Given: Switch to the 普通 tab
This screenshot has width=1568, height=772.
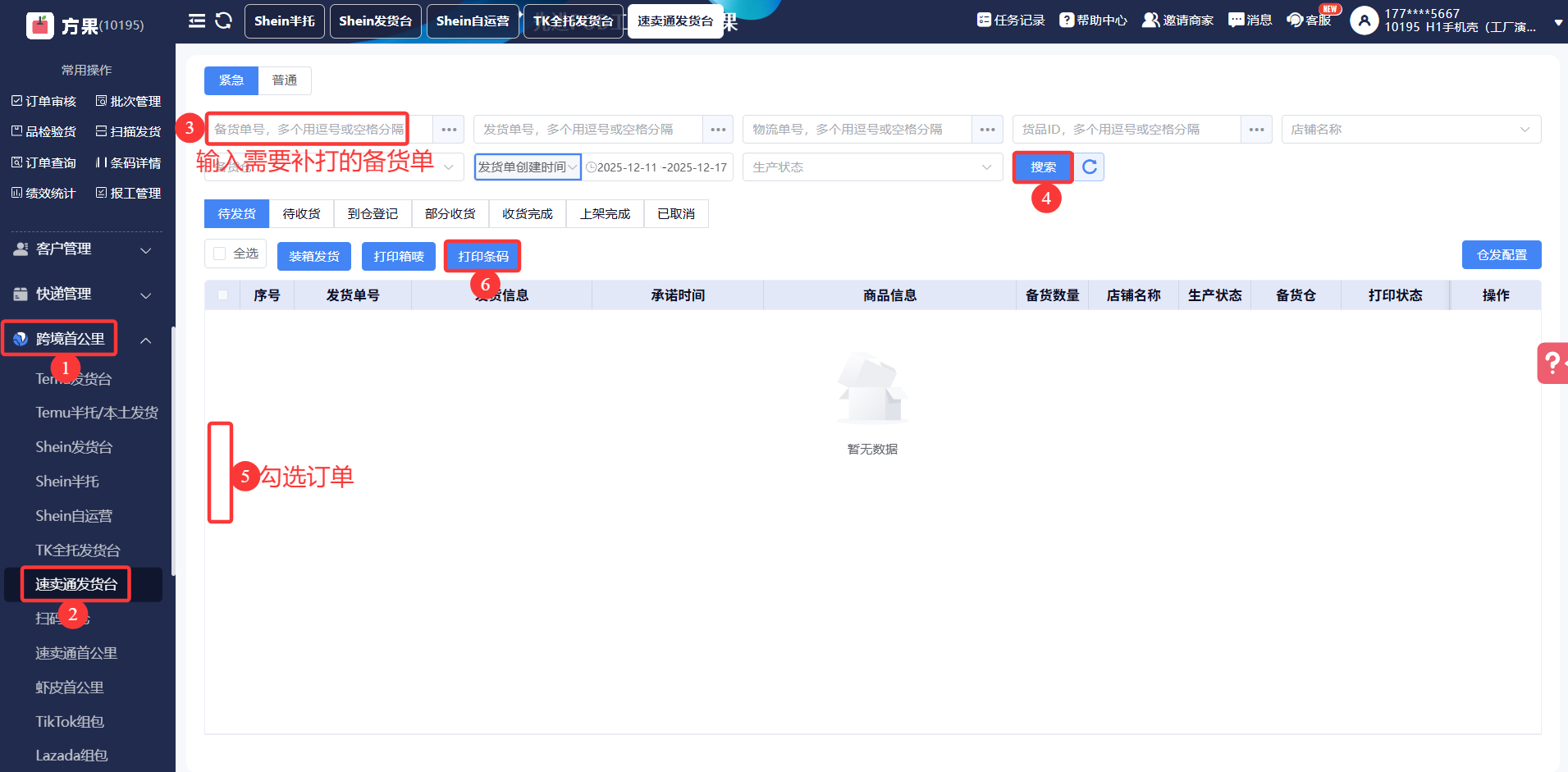Looking at the screenshot, I should coord(285,80).
